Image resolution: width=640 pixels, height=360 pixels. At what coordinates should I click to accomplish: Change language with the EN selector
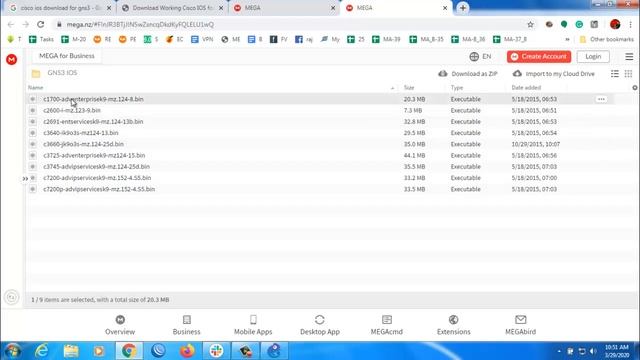tap(480, 57)
